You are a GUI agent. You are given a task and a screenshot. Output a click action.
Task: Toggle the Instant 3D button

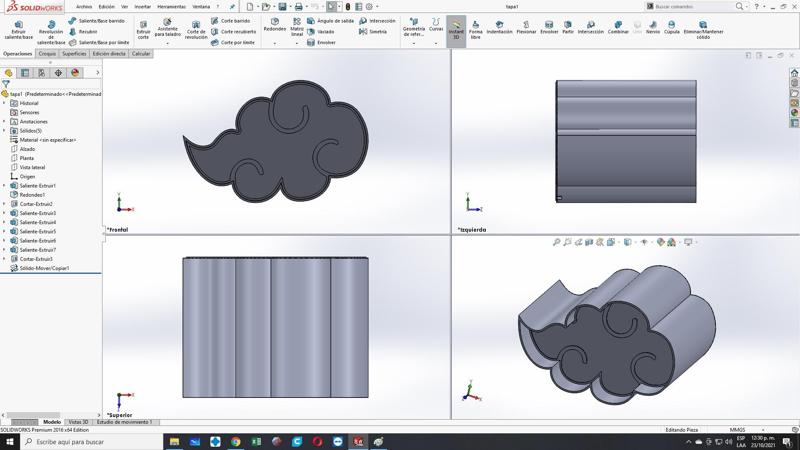[456, 28]
